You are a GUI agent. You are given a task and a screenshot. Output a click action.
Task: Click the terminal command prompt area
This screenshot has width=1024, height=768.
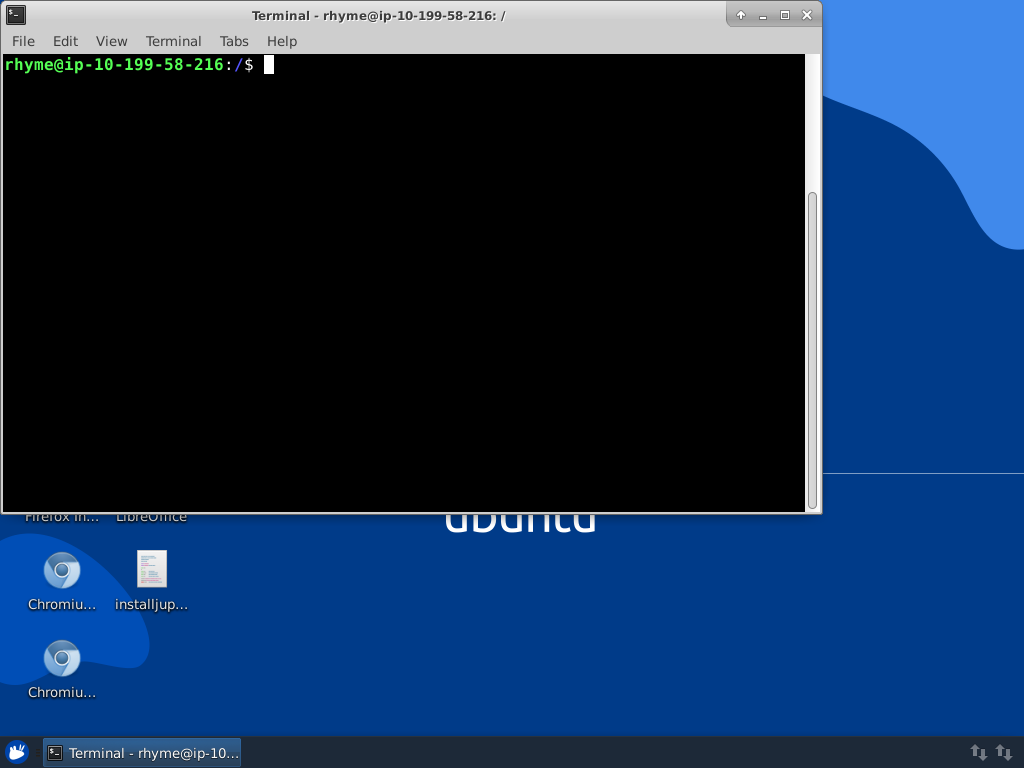tap(404, 283)
